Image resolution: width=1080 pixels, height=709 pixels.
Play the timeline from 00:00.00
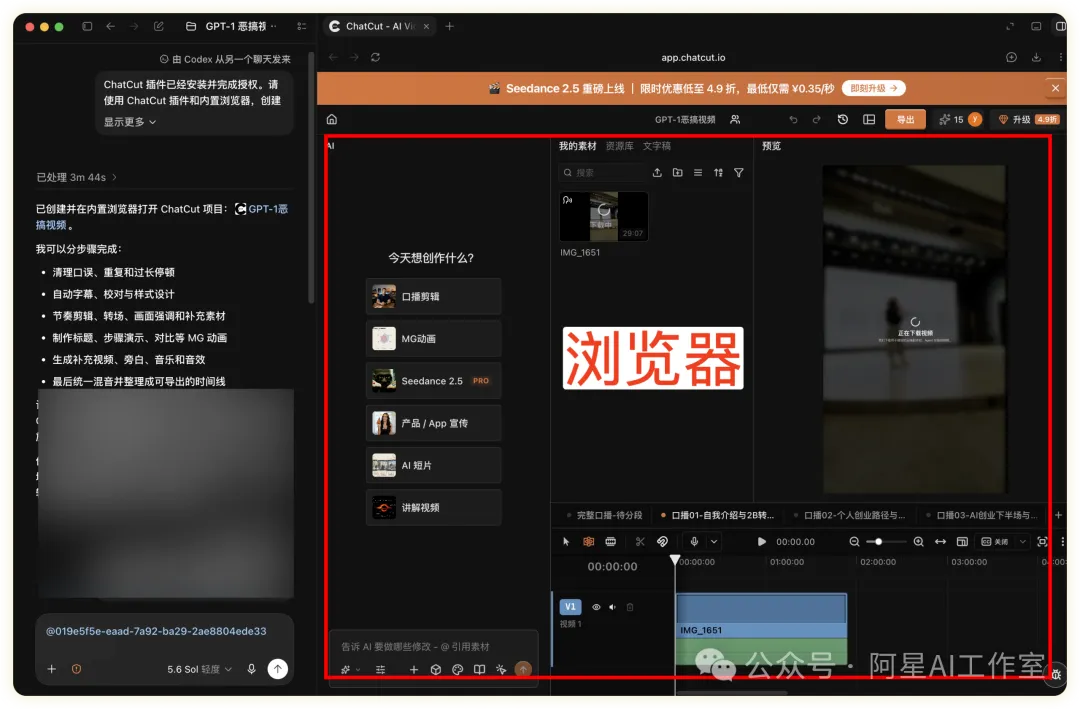[x=761, y=542]
